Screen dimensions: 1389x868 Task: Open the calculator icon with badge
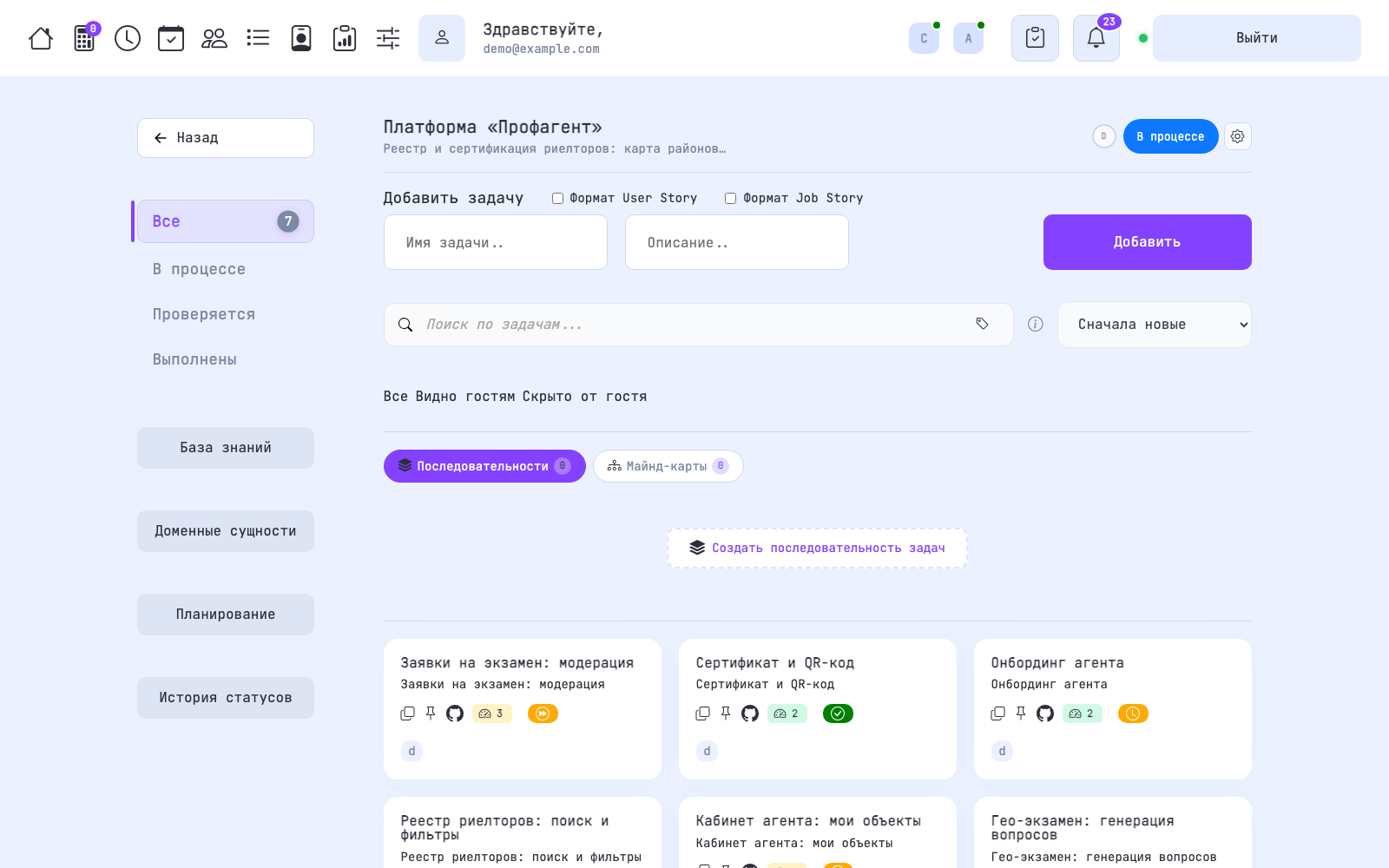click(85, 37)
